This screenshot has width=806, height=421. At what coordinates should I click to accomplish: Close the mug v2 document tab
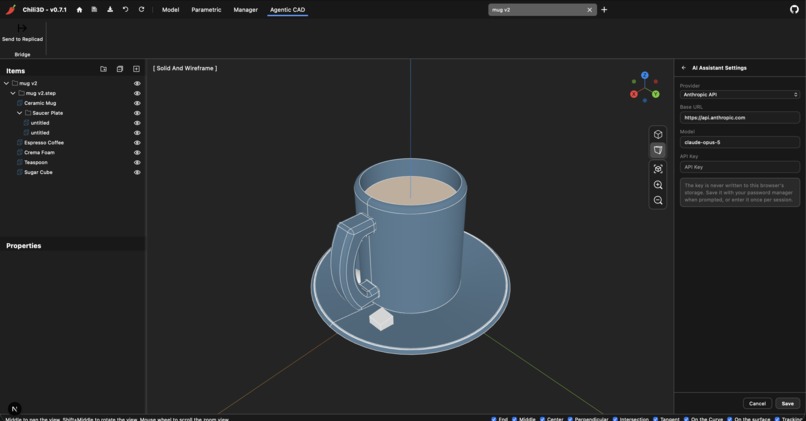[590, 10]
